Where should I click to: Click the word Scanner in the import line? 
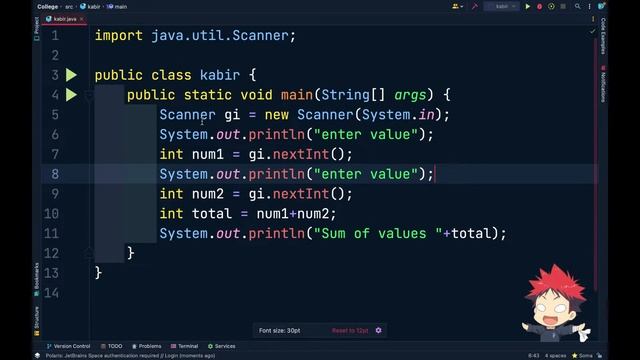point(260,36)
